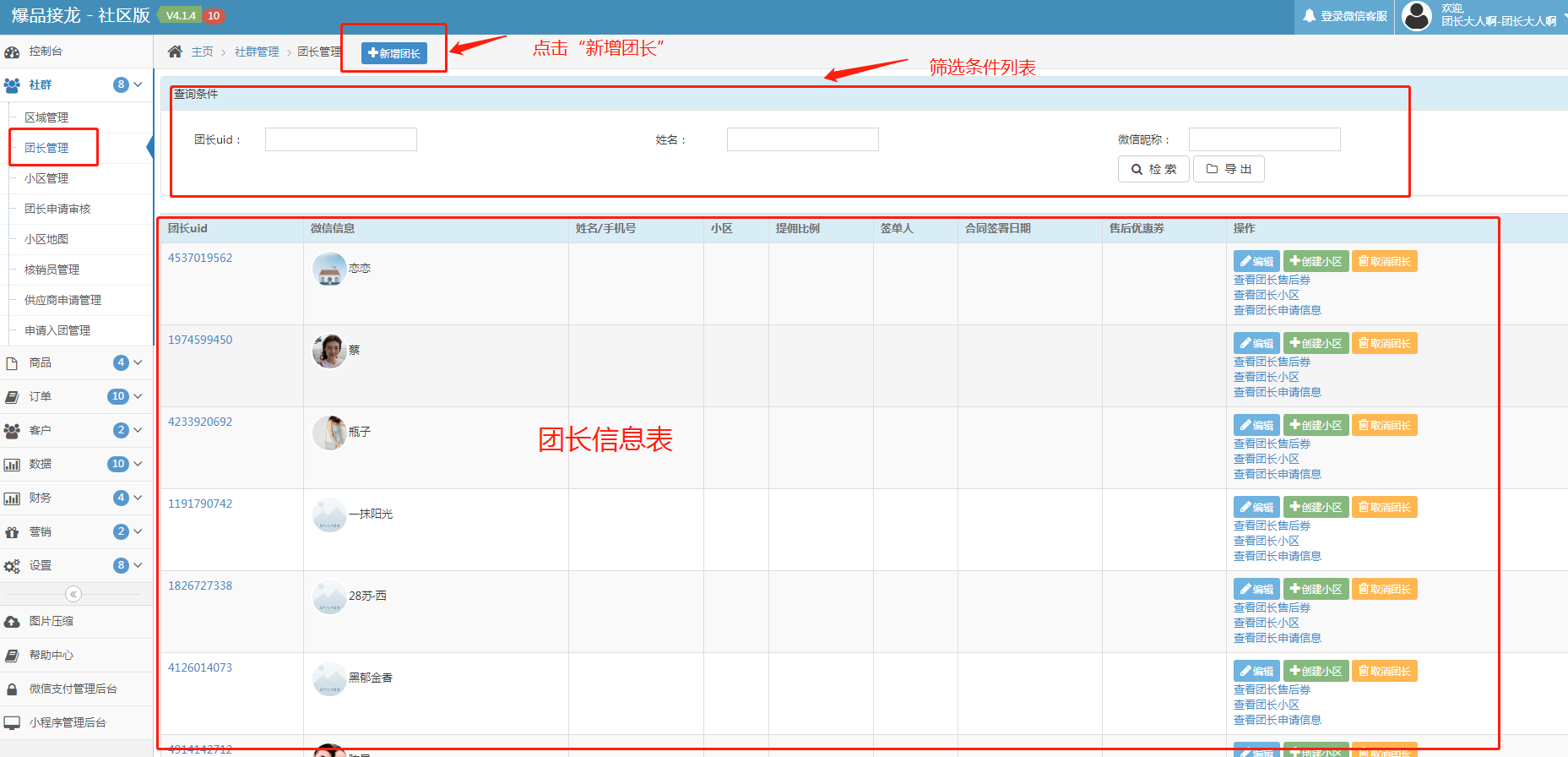Click the 新增团长 button
This screenshot has width=1568, height=757.
pos(394,53)
